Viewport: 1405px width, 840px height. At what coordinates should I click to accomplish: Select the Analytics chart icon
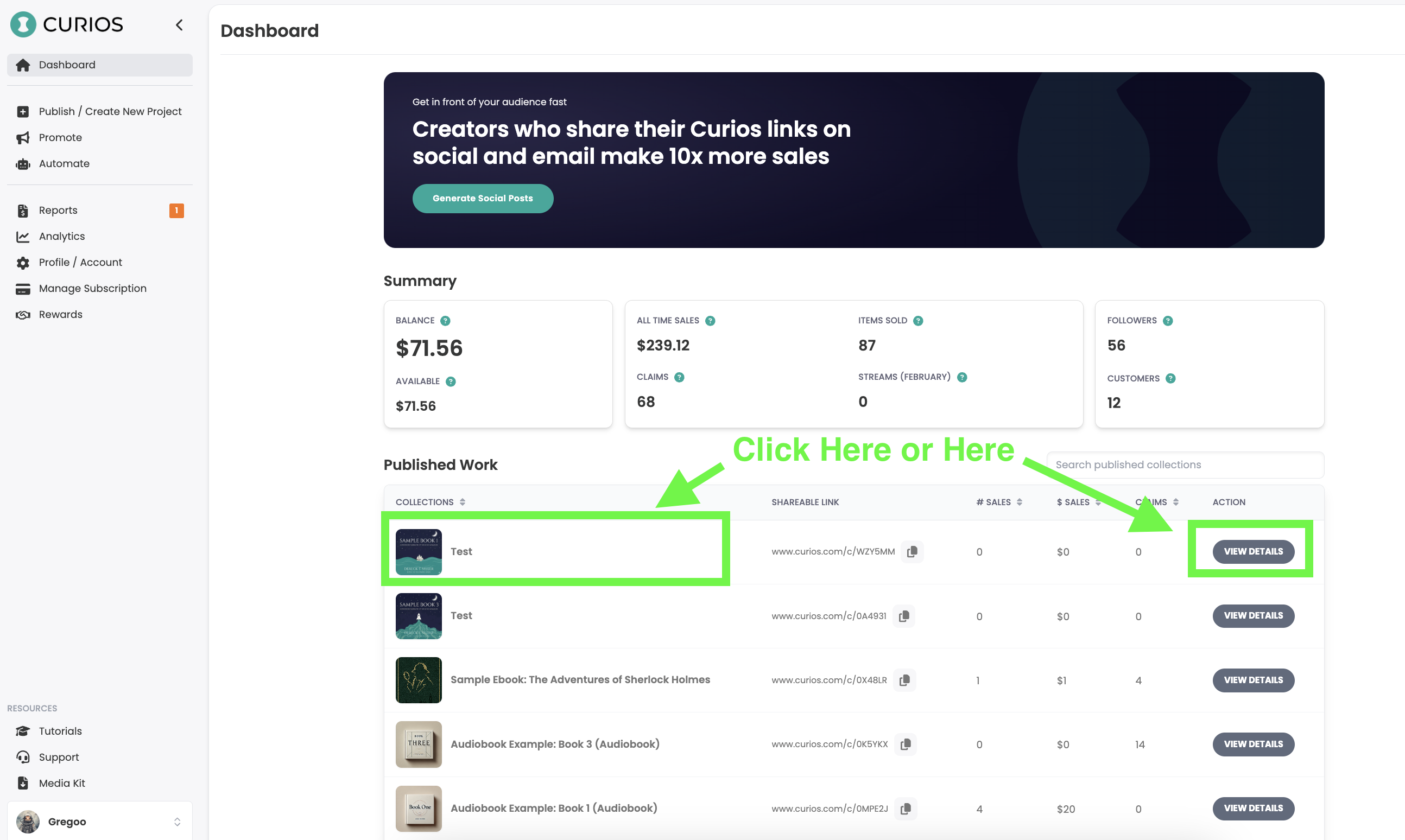tap(23, 236)
